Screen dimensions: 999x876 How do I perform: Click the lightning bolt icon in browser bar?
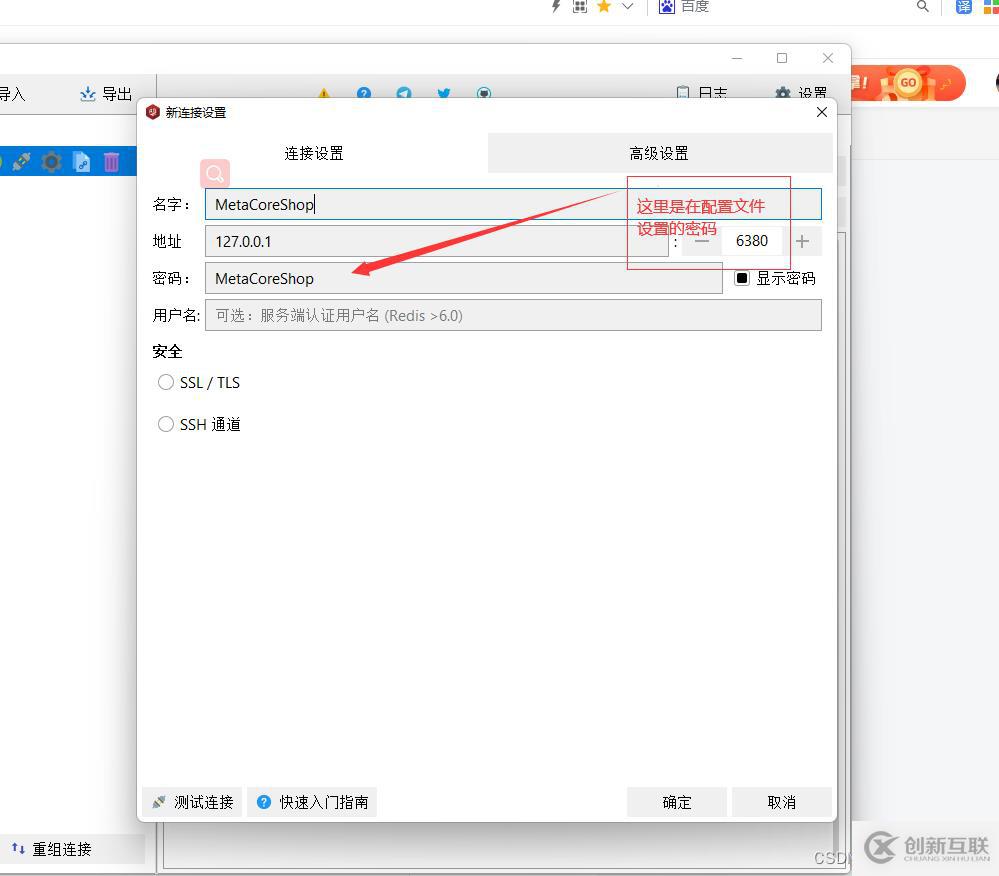(556, 6)
